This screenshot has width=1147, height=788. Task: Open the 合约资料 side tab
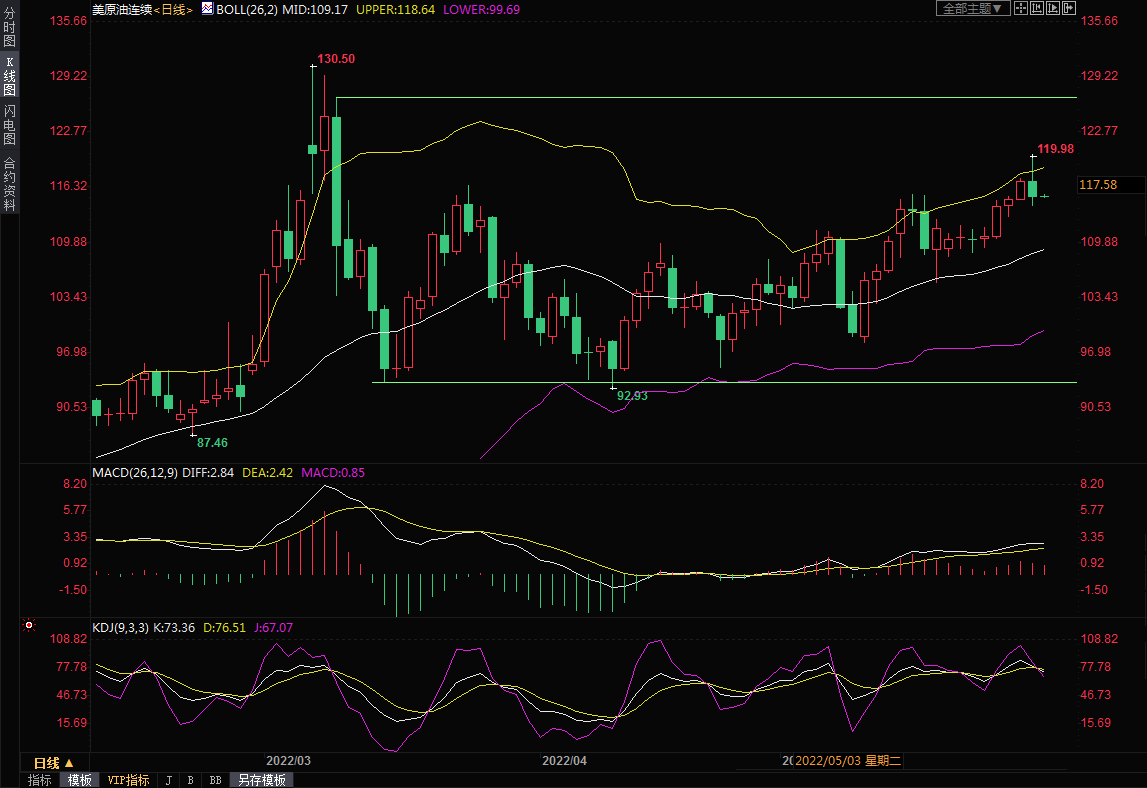coord(9,183)
